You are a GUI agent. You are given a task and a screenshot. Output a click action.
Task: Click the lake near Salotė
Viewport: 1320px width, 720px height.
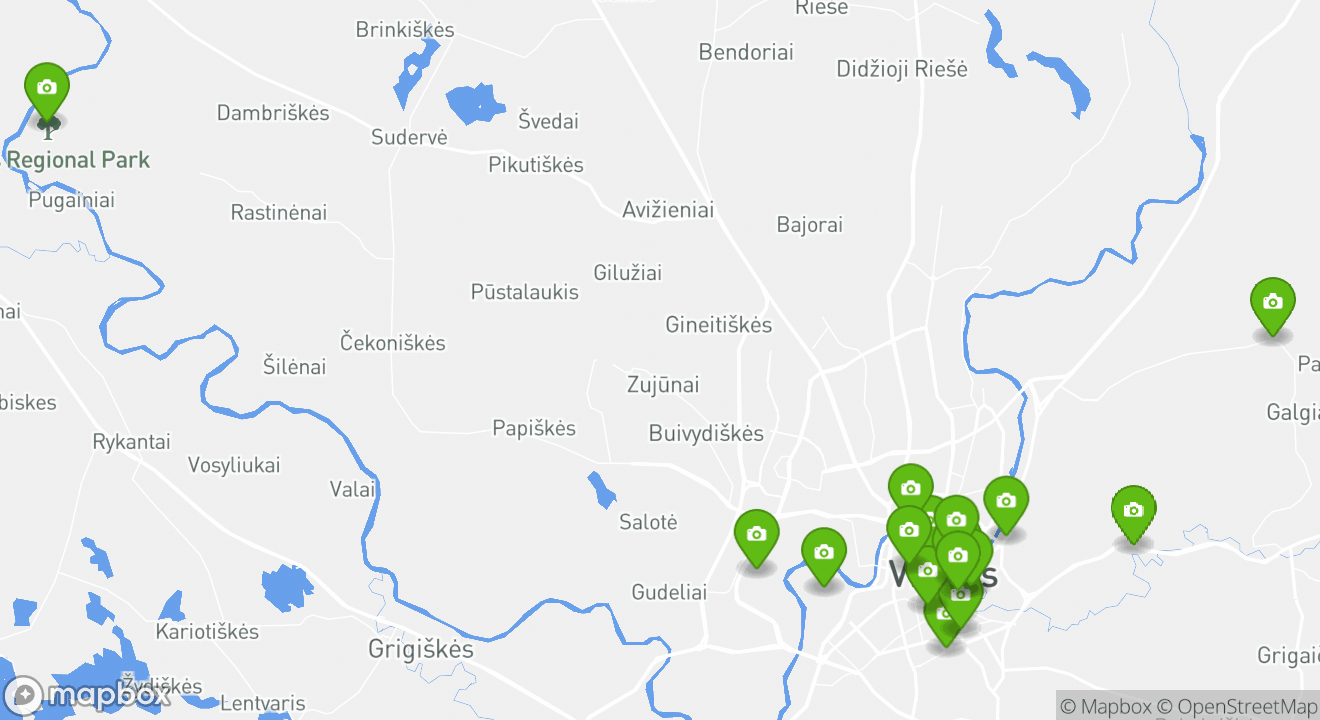pos(601,490)
